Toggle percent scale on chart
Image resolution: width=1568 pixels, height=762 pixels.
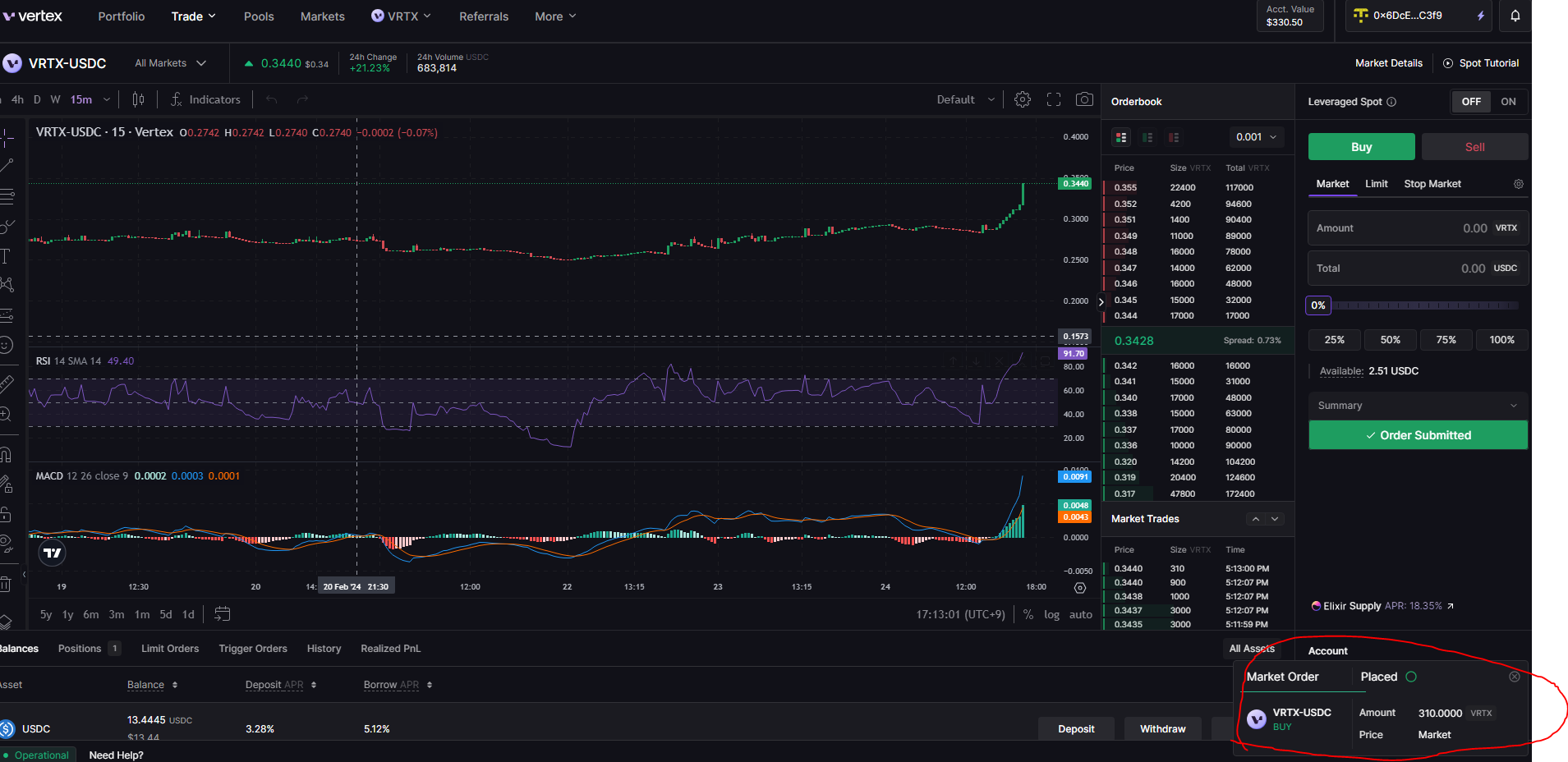click(x=1028, y=614)
